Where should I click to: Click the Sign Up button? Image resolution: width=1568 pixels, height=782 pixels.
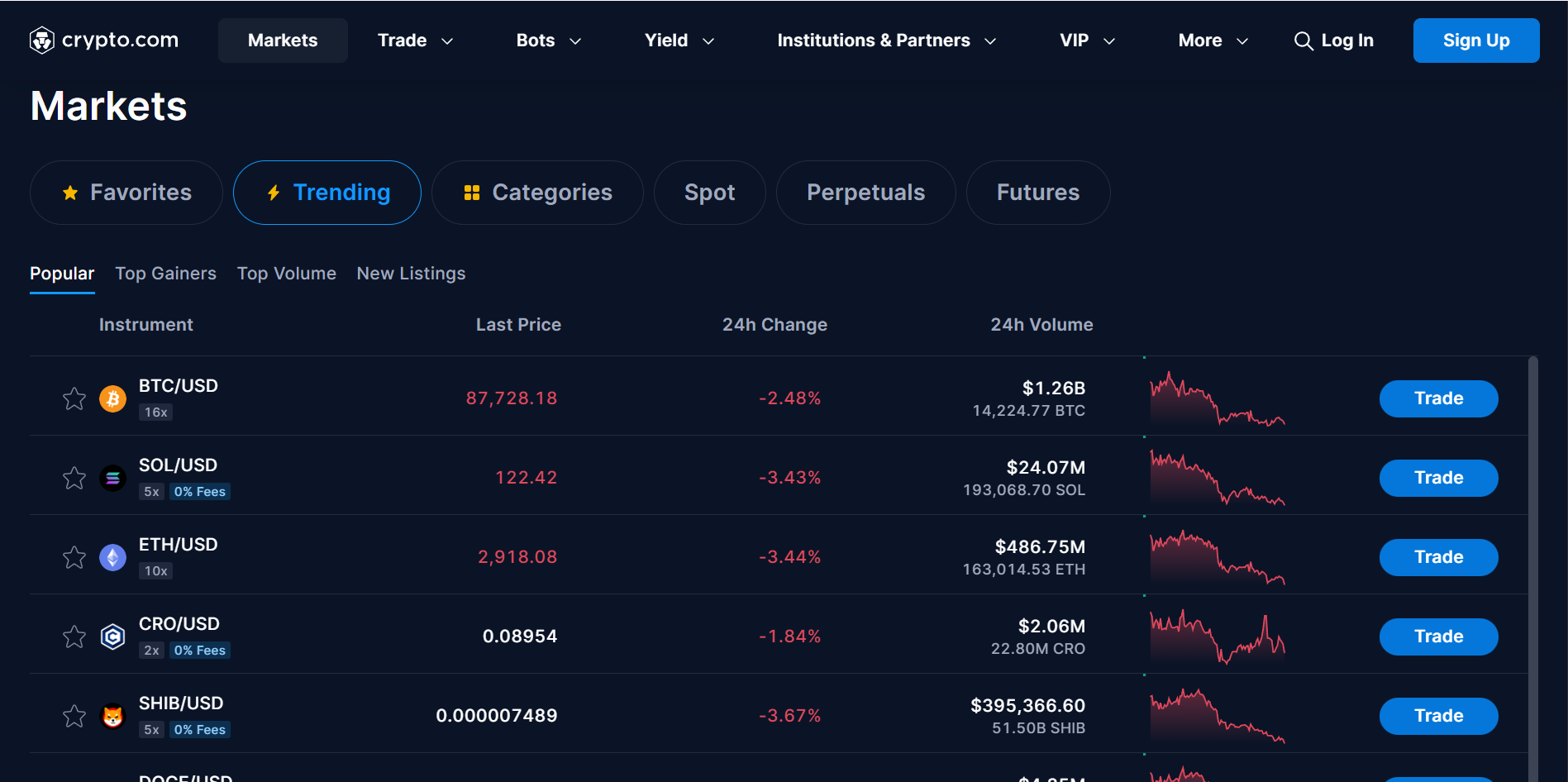(1476, 41)
